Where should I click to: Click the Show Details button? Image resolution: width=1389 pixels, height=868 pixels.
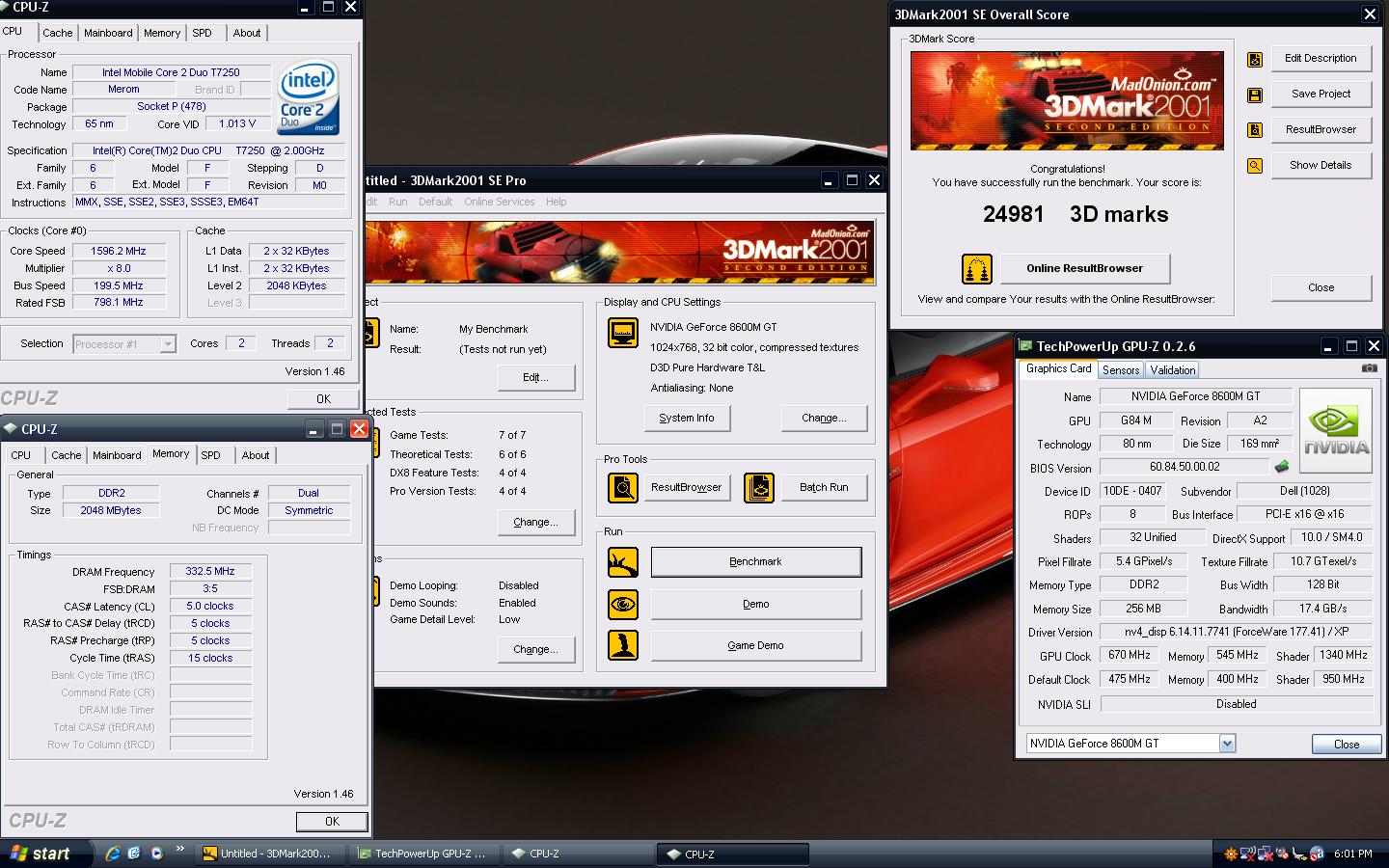(x=1321, y=166)
